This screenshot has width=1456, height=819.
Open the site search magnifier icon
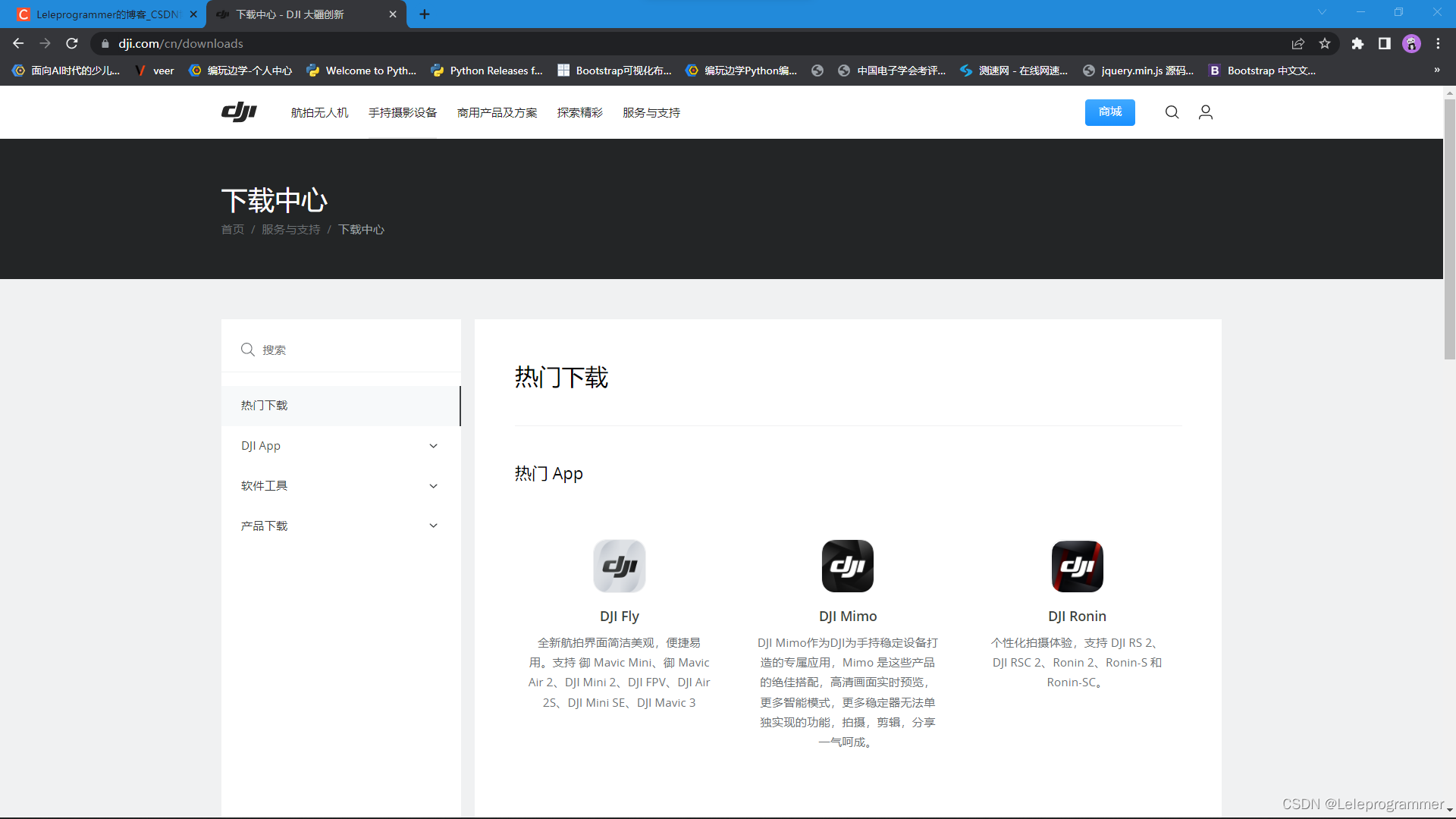pos(1172,112)
